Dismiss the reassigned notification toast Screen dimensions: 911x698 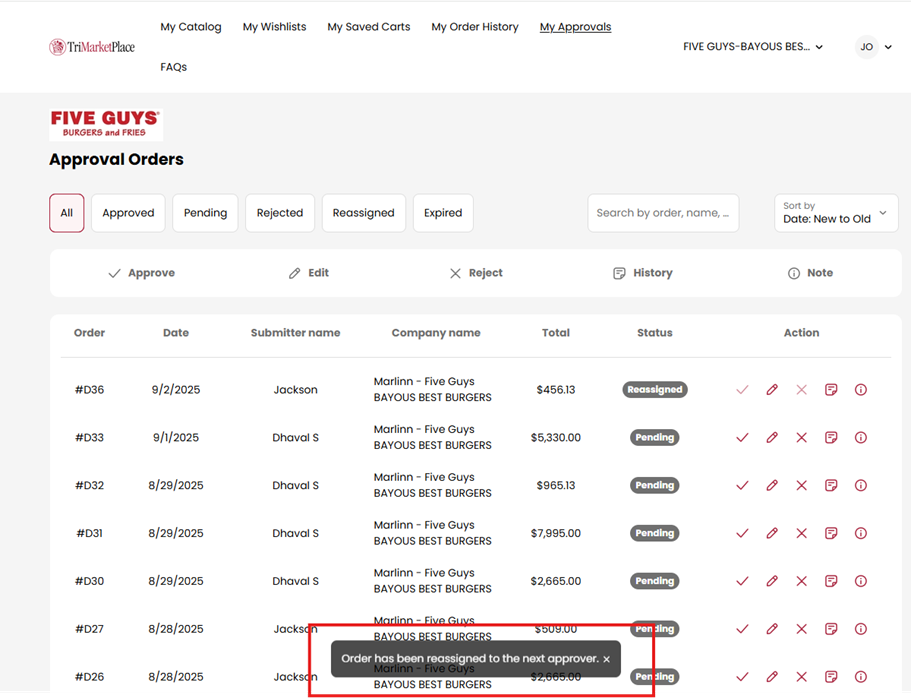click(606, 659)
